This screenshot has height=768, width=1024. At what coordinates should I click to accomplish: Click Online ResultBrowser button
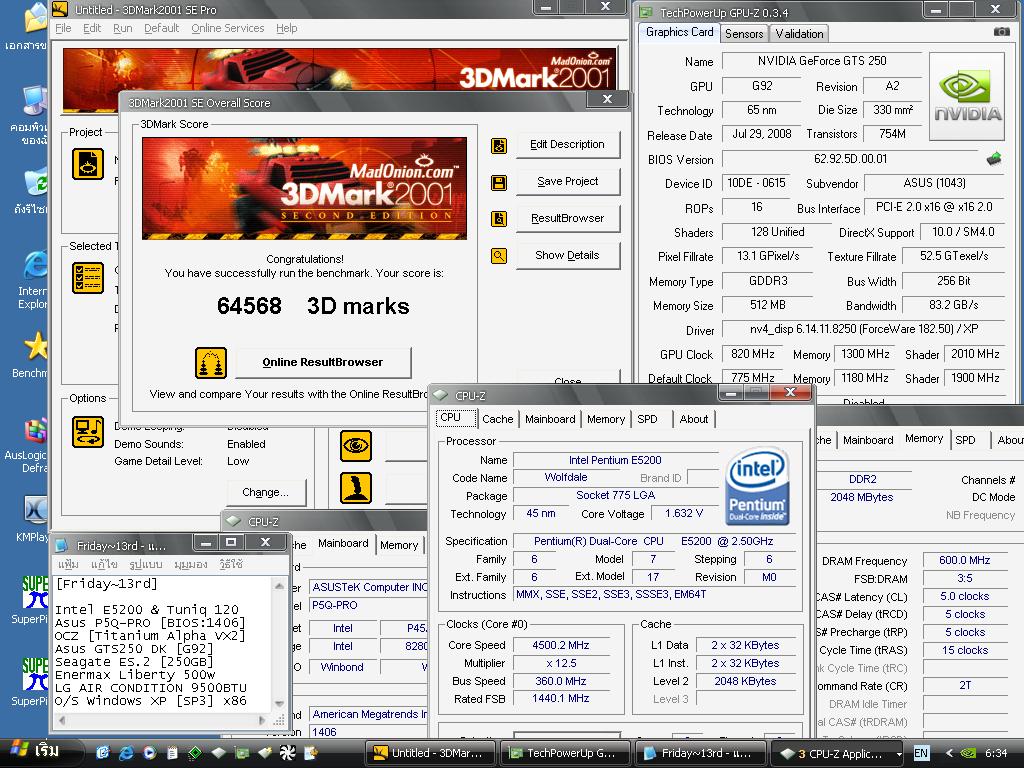pos(323,362)
